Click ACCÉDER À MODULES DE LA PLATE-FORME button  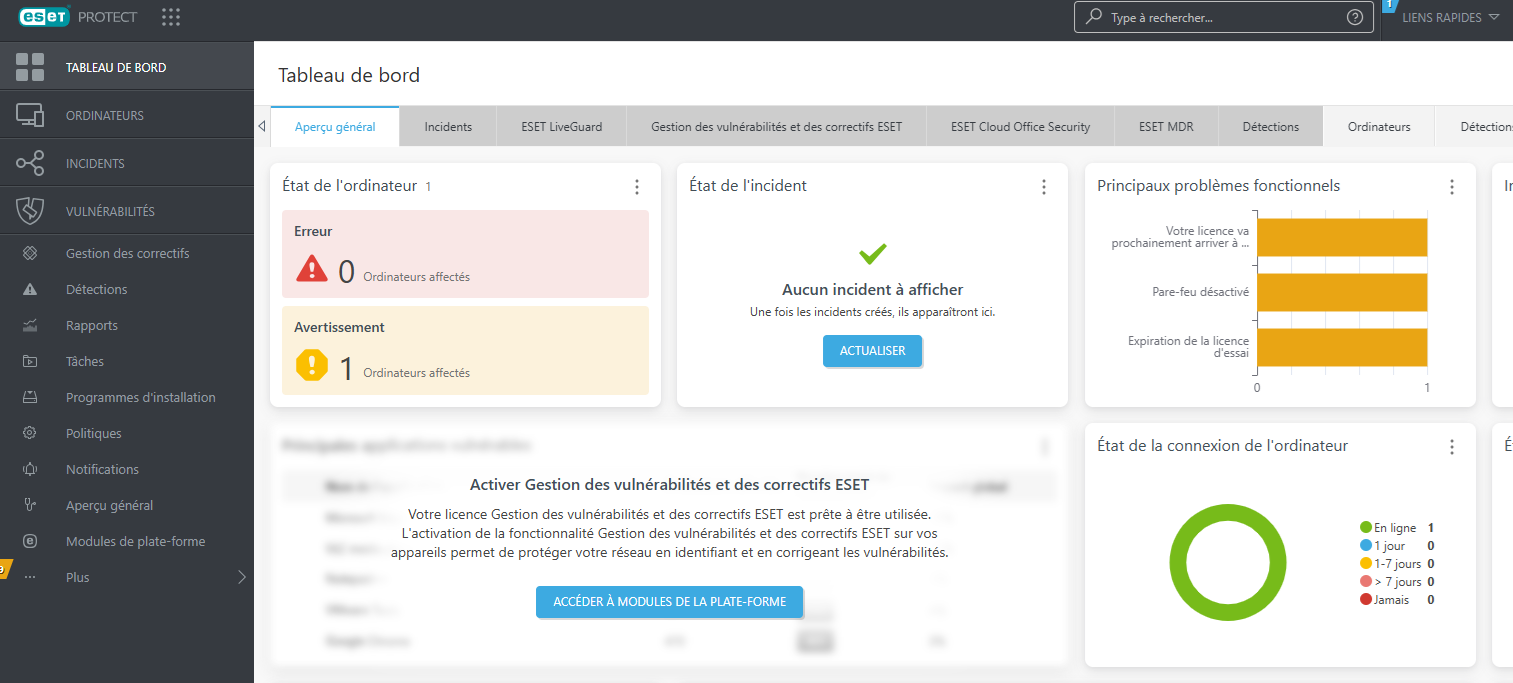[x=670, y=602]
